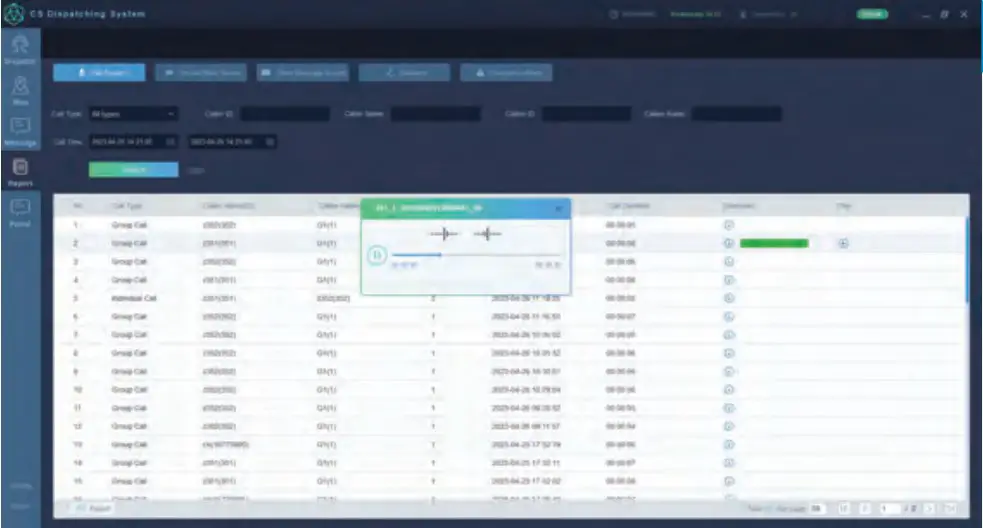Download the recording in row 6

728,317
